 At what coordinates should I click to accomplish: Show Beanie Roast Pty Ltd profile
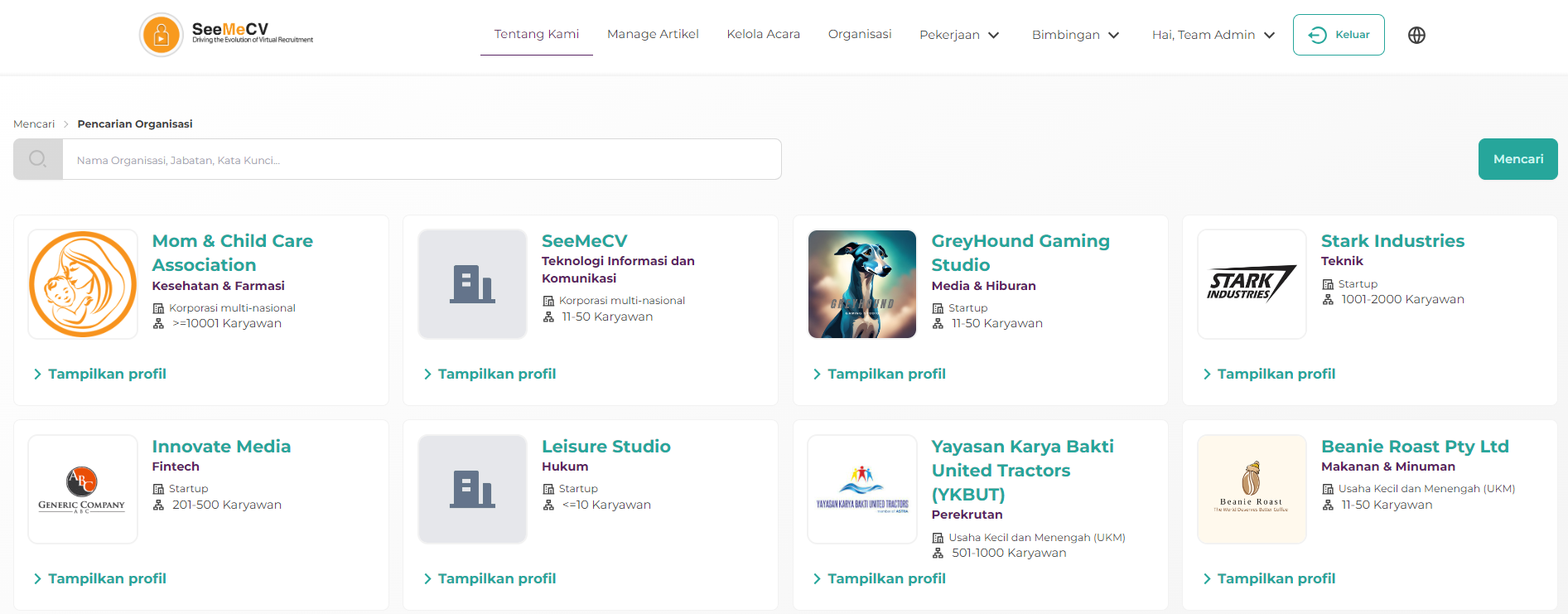point(1269,579)
